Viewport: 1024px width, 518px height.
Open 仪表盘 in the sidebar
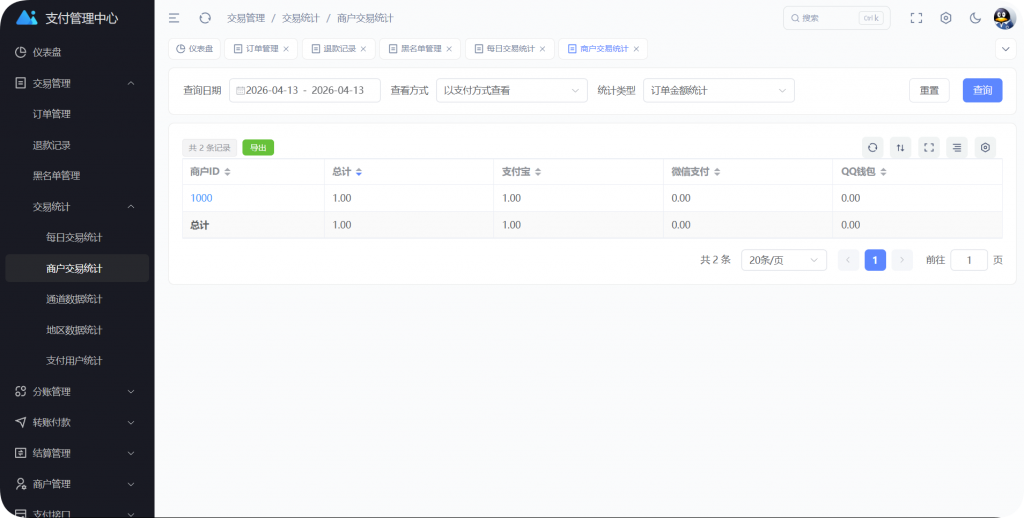click(x=77, y=52)
